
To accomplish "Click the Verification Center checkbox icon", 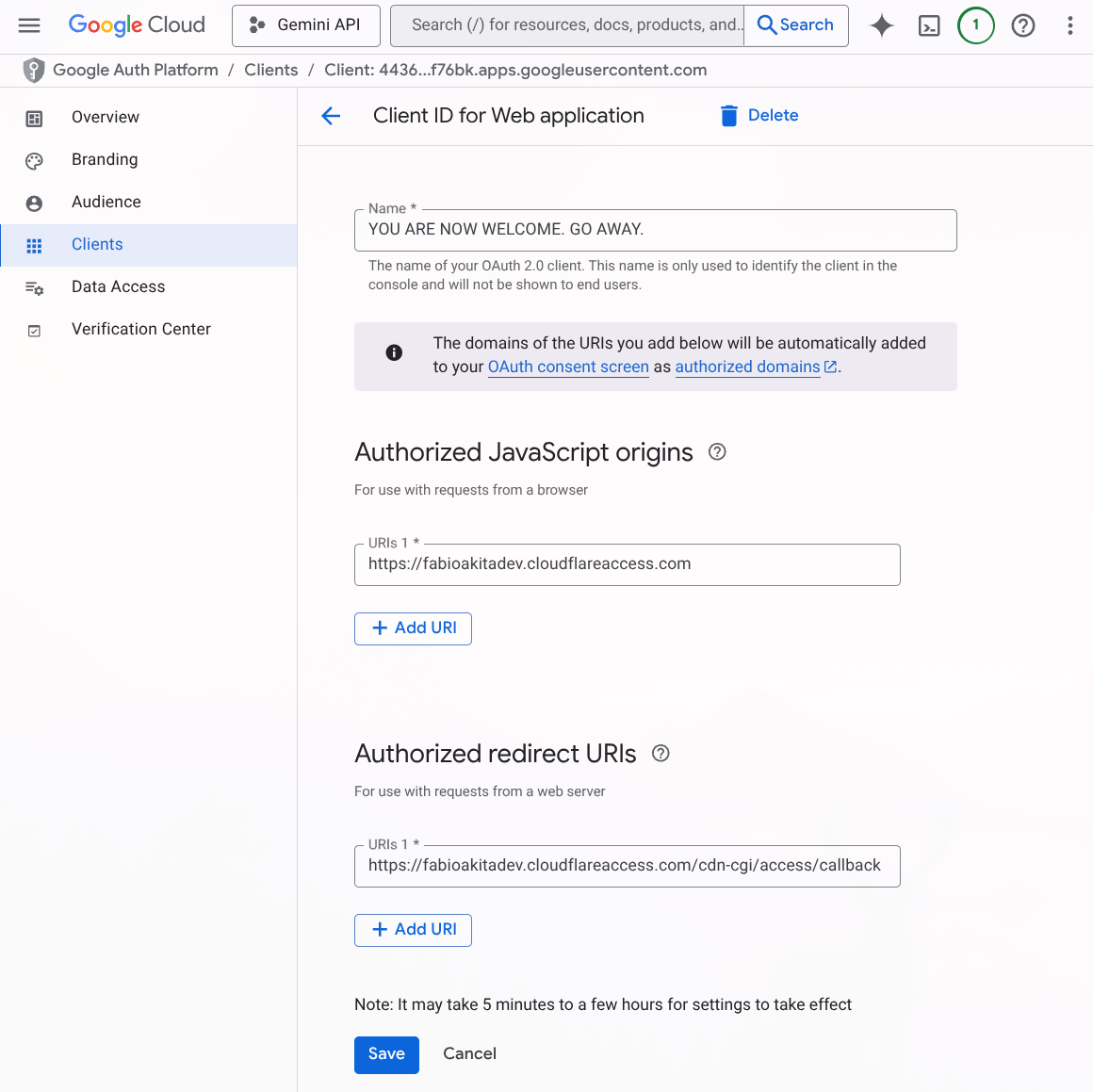I will tap(34, 331).
